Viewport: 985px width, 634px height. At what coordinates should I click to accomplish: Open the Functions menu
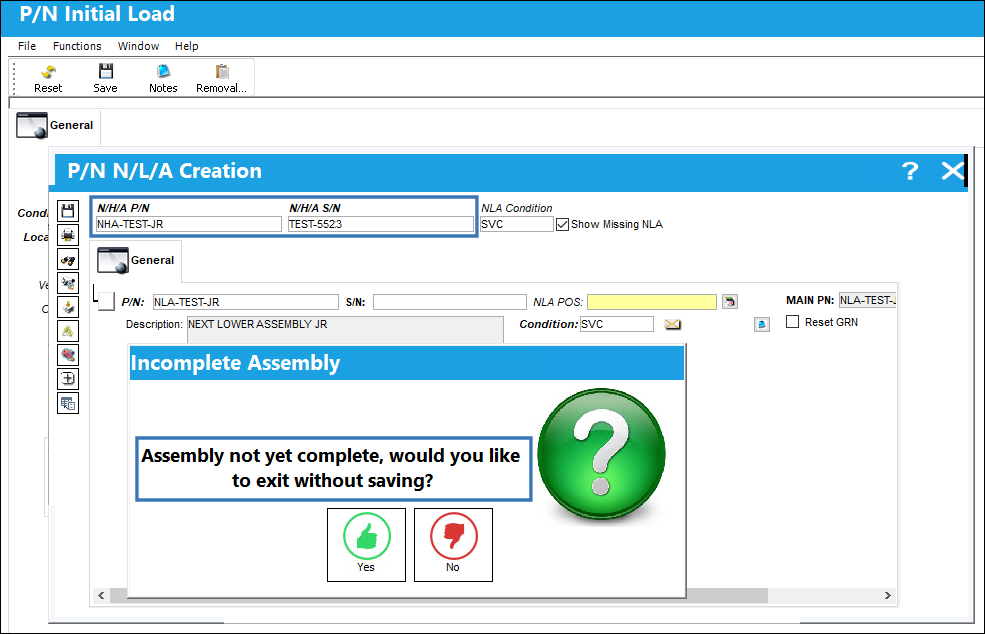click(77, 46)
